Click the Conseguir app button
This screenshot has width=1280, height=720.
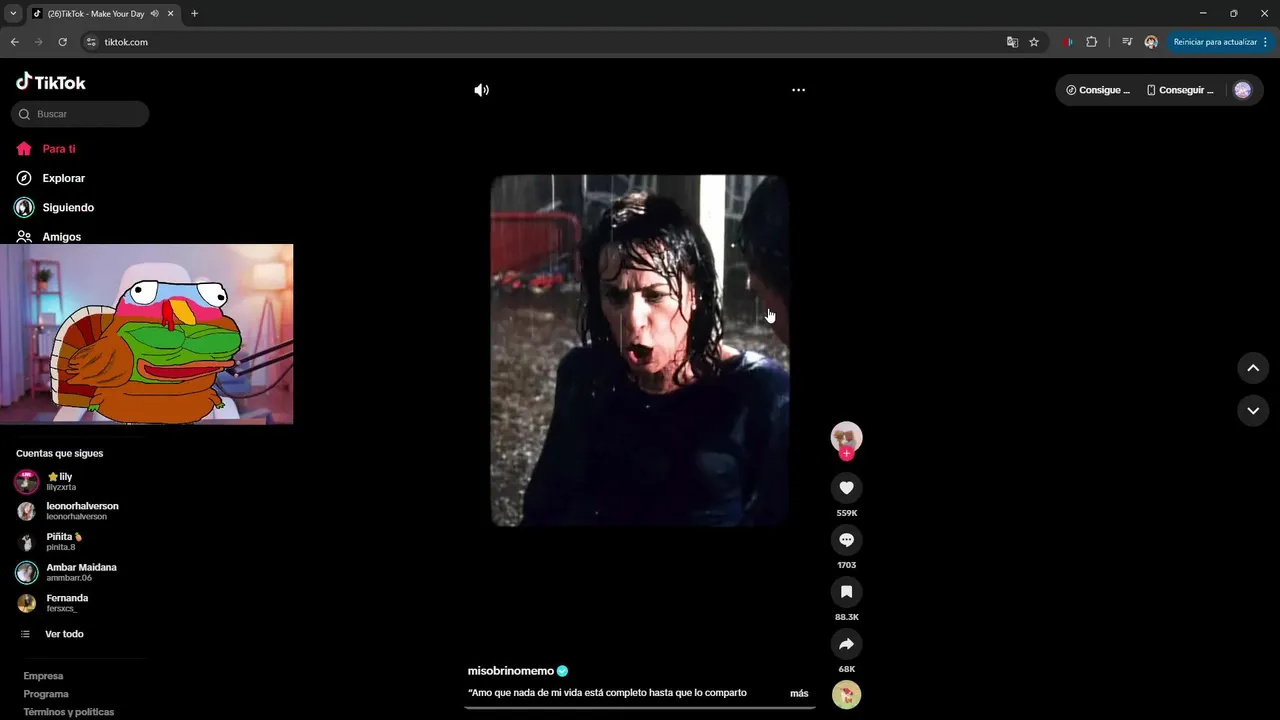coord(1180,90)
